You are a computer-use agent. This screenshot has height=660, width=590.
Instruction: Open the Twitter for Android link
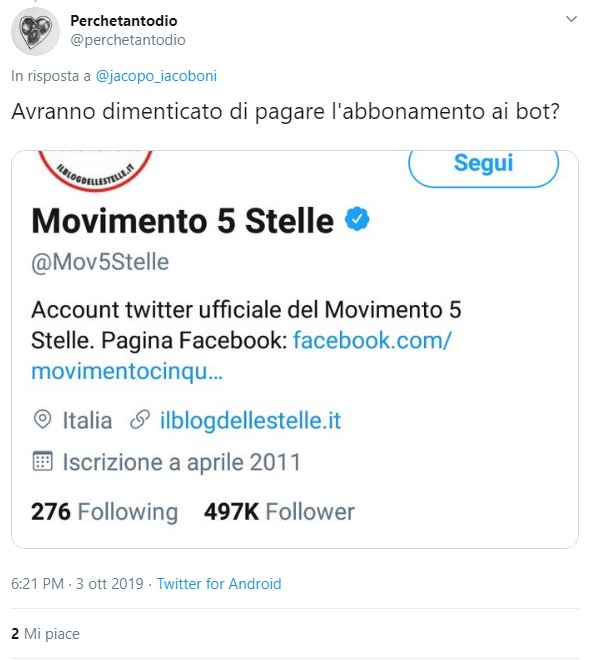point(219,584)
